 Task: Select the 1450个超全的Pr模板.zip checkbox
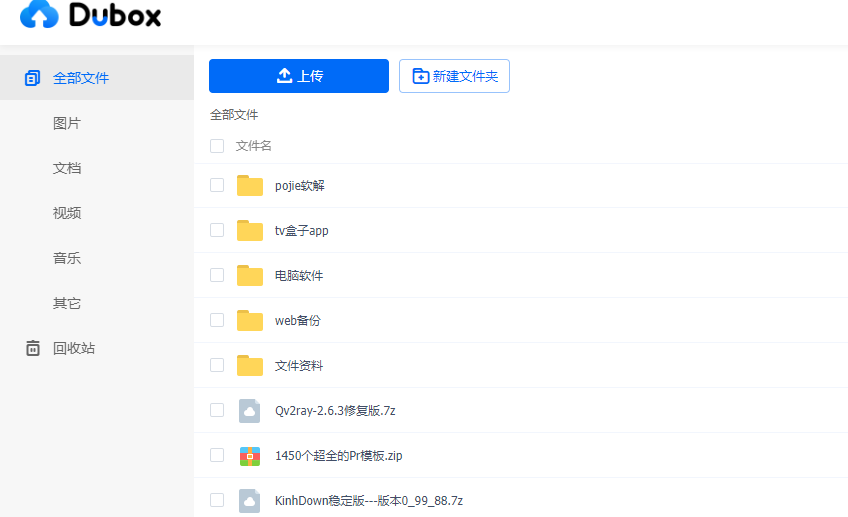click(217, 455)
